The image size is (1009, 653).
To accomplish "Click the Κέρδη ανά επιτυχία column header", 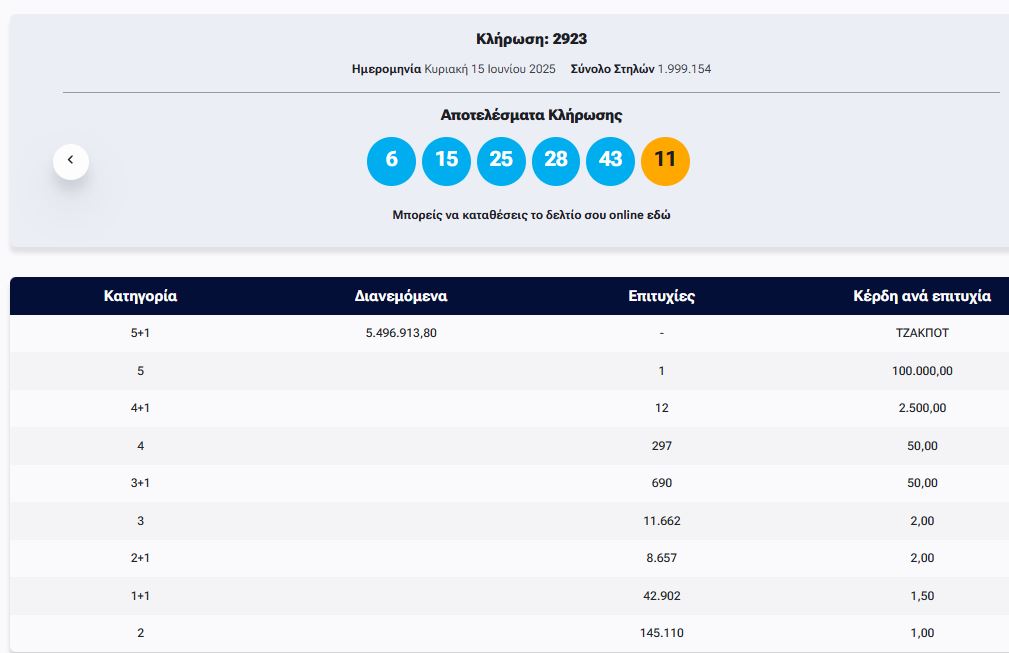I will click(x=922, y=296).
